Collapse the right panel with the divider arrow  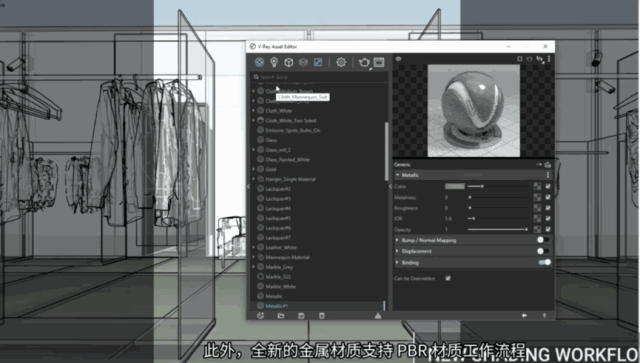(x=390, y=186)
